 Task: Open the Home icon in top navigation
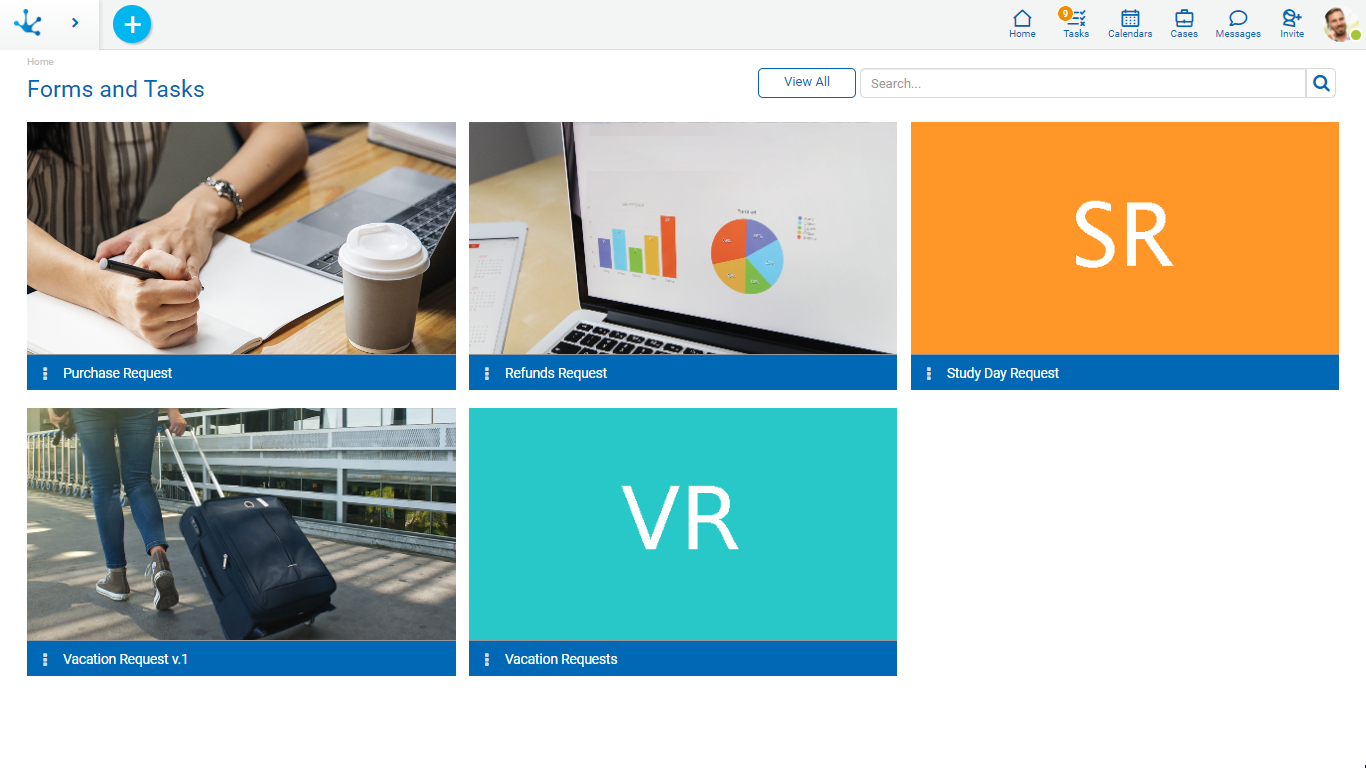click(1022, 23)
